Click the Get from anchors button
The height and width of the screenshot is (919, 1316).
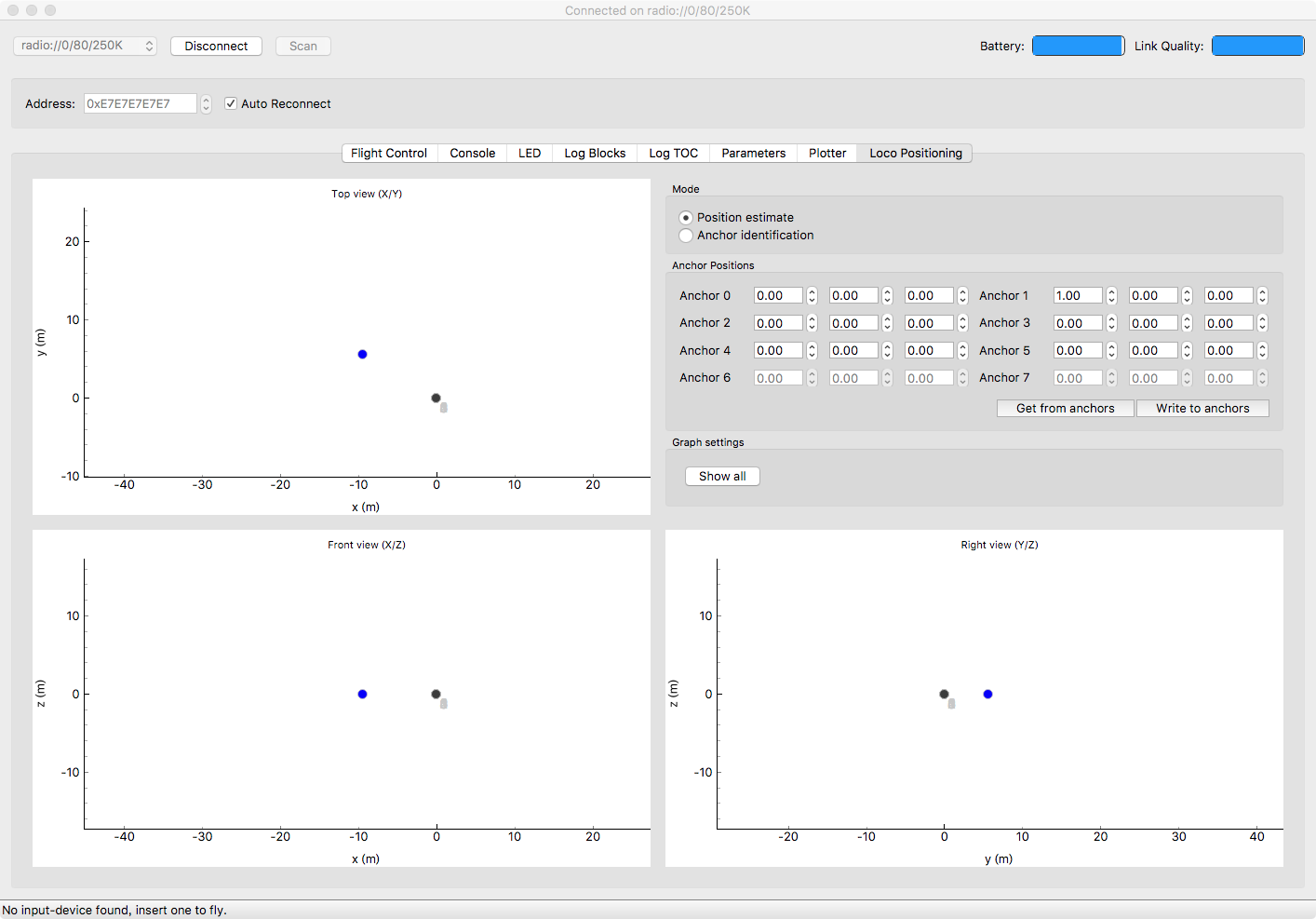click(1065, 408)
